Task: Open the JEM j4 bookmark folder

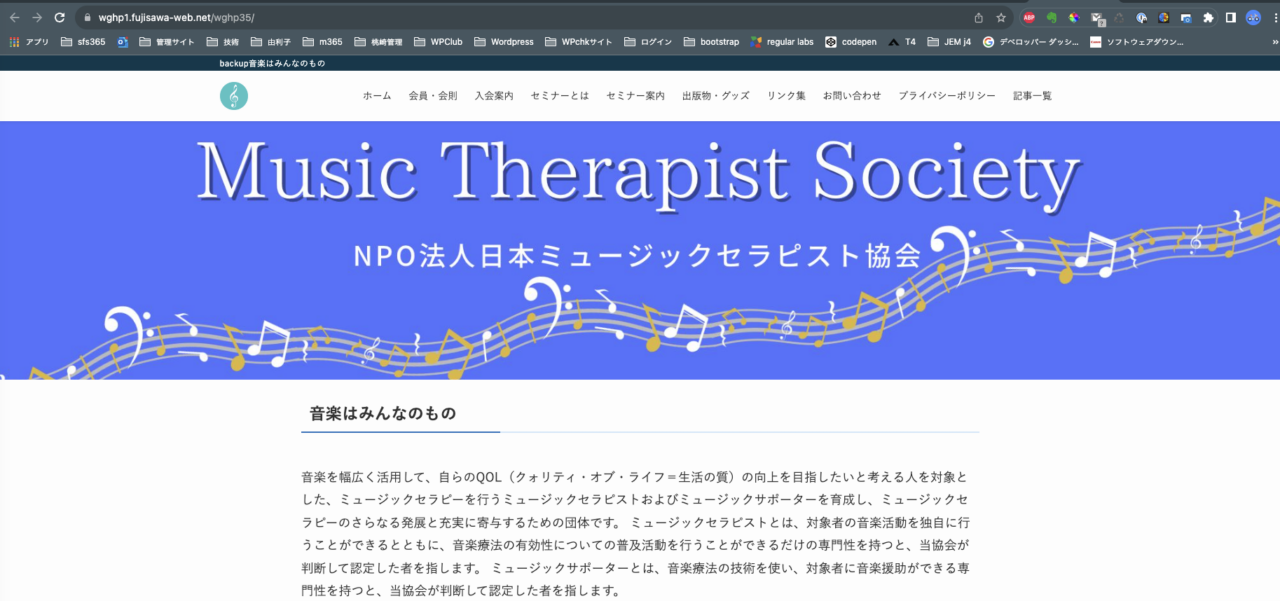Action: coord(949,42)
